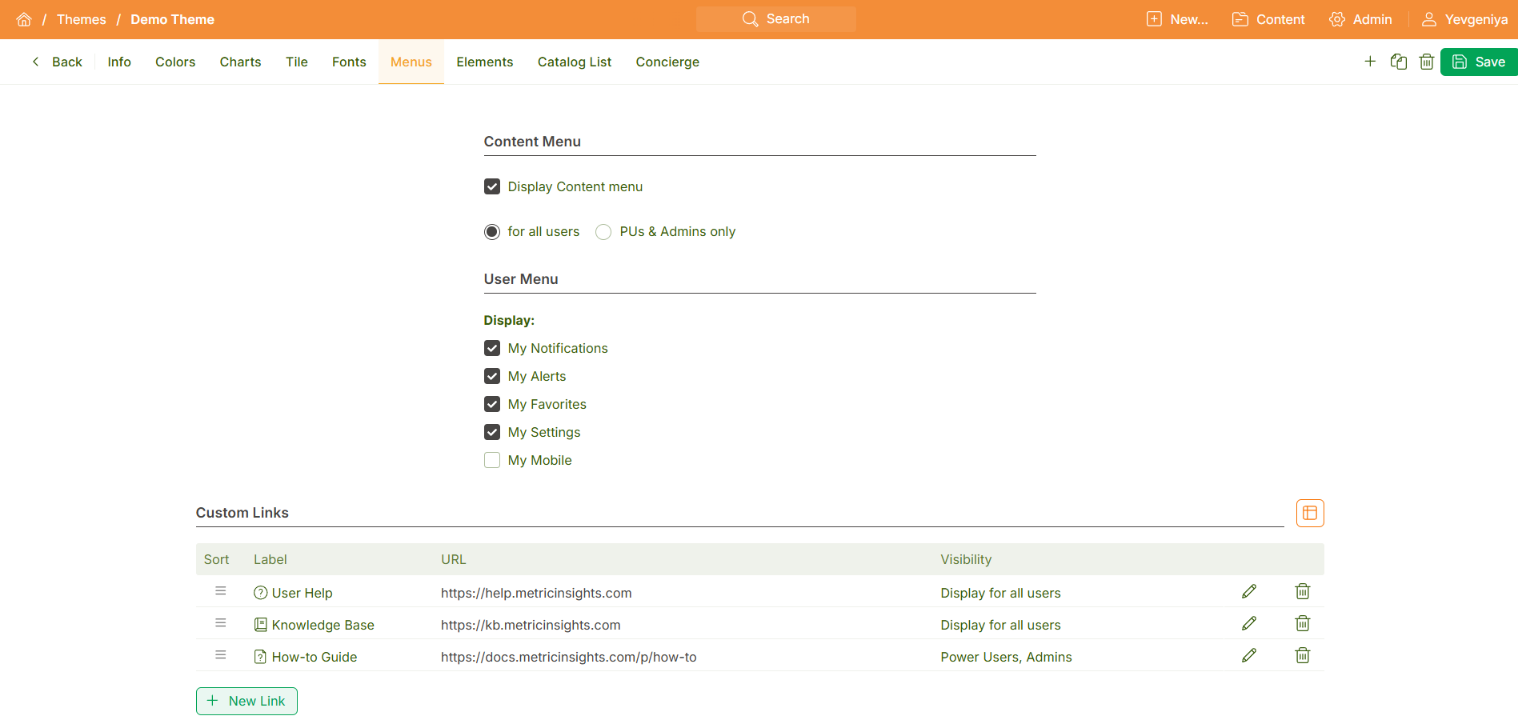Open the Custom Links table layout icon
The width and height of the screenshot is (1518, 724).
click(1310, 513)
